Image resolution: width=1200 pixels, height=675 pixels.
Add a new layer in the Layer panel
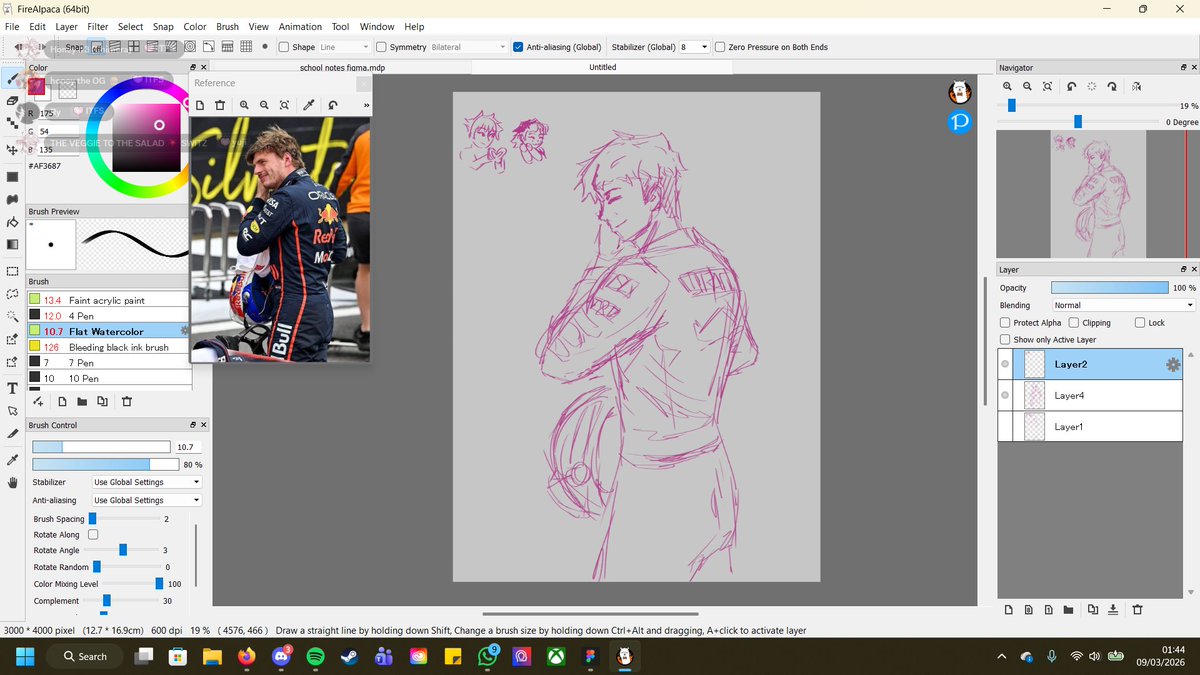pos(1008,609)
